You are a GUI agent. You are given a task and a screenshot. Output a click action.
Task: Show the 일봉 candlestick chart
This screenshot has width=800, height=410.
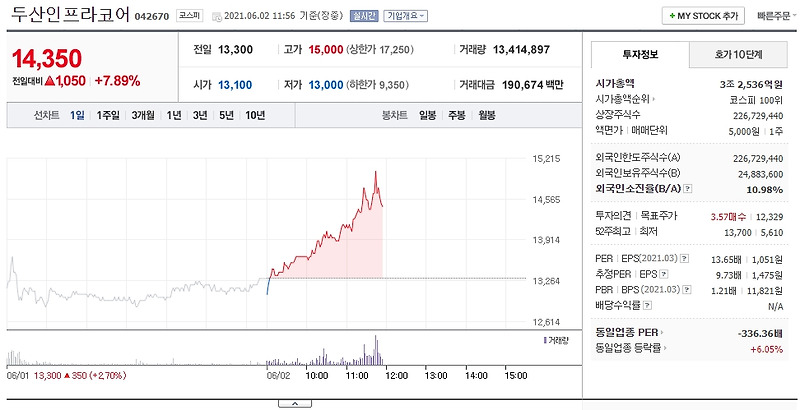(428, 115)
